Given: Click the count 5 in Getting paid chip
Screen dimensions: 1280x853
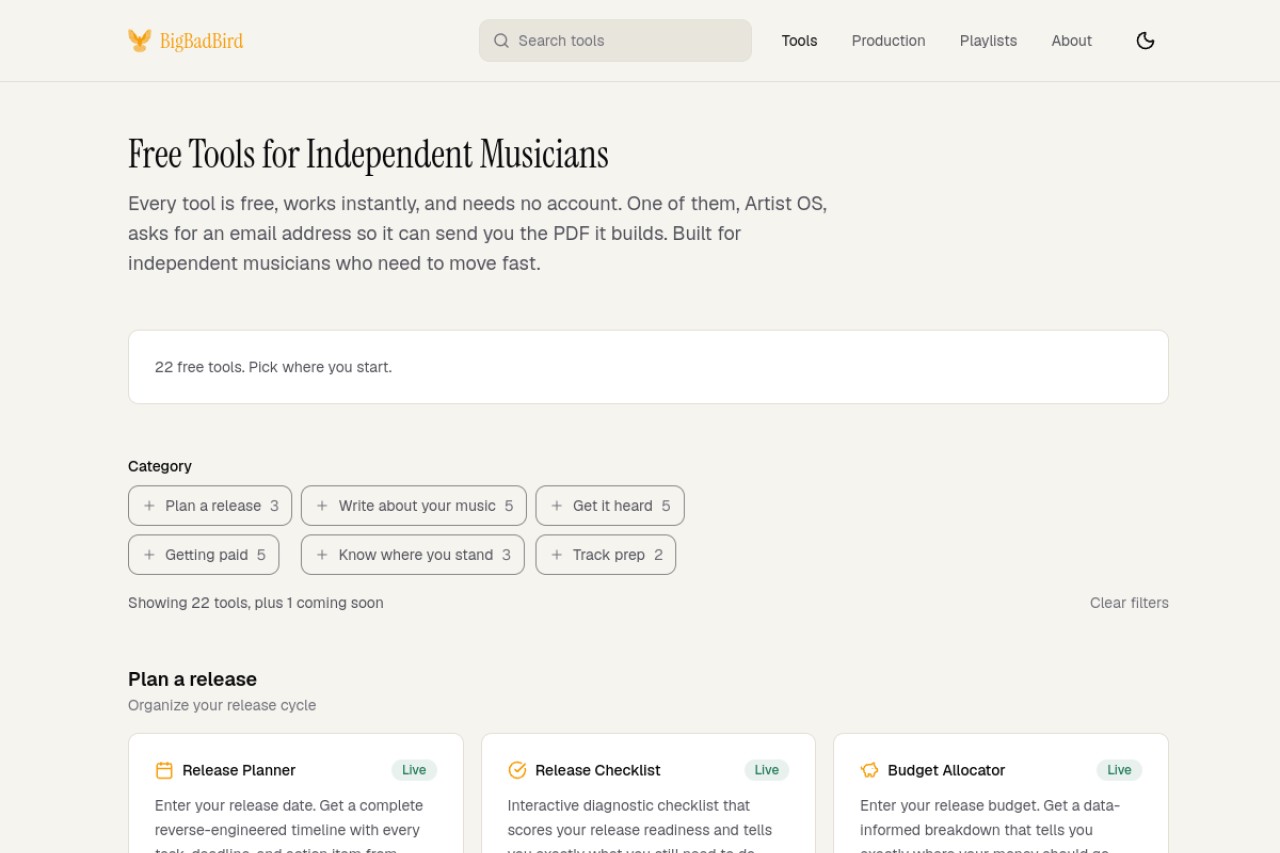Looking at the screenshot, I should point(261,555).
